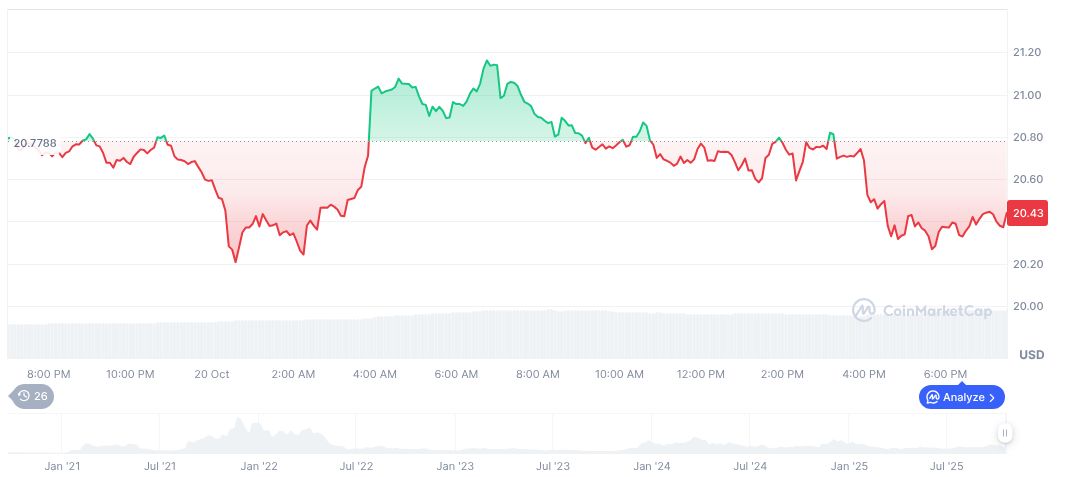Screen dimensions: 1072x477
Task: Click the CoinMarketCap watermark text
Action: [937, 311]
